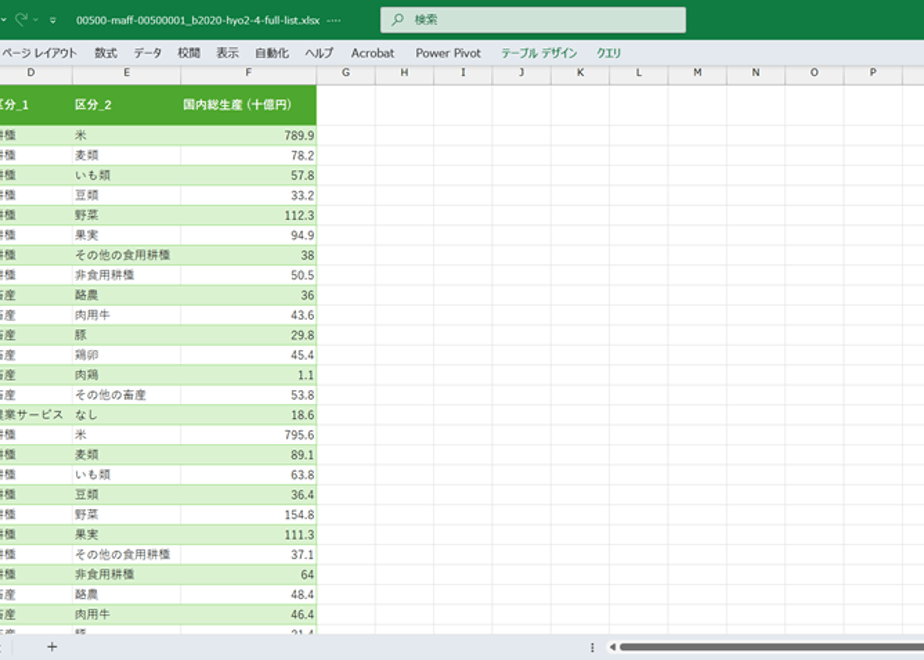Click the scroll-left arrow on horizontal scrollbar
The image size is (924, 660).
click(x=612, y=647)
